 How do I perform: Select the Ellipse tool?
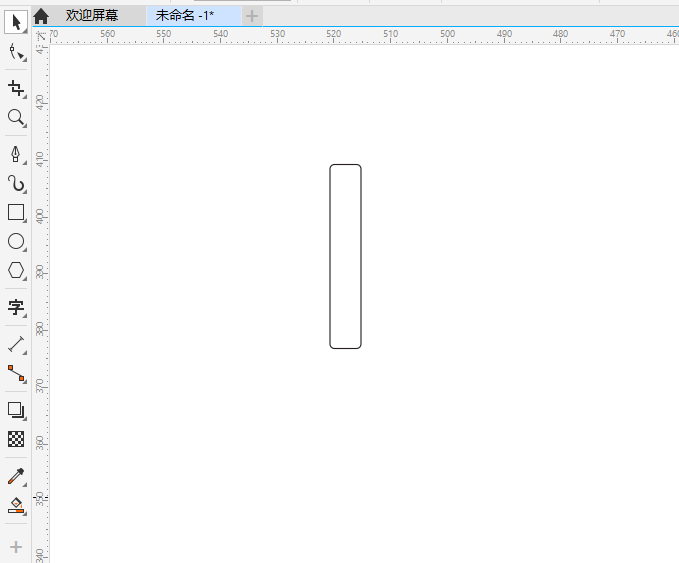[16, 241]
